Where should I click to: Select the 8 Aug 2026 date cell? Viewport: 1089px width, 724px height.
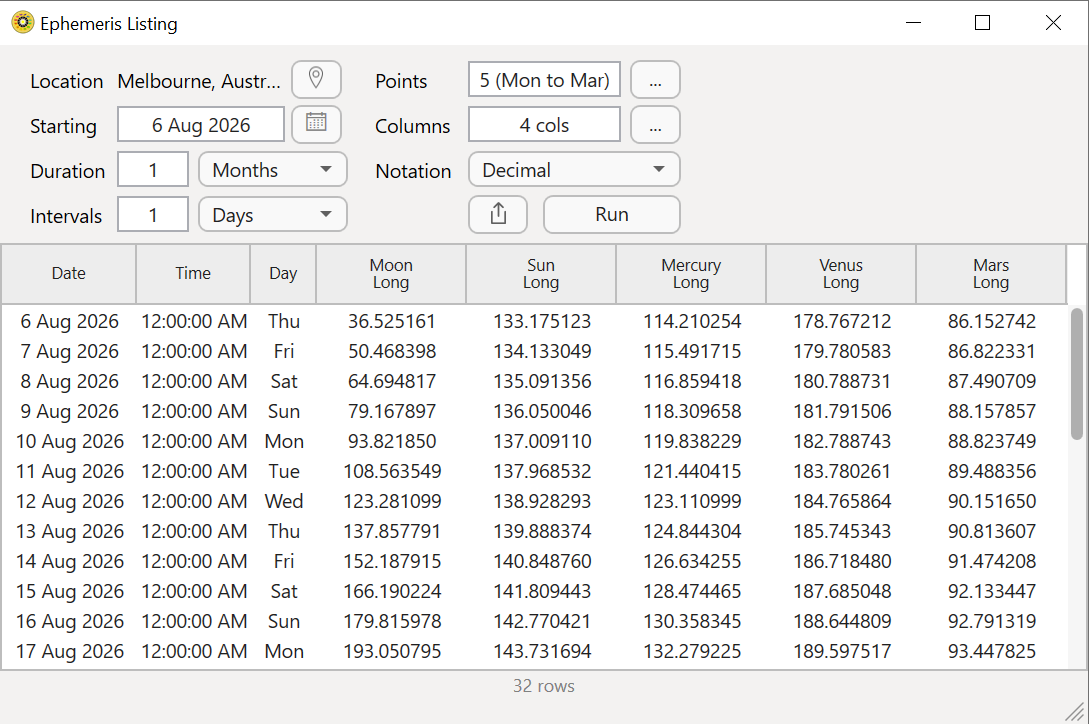69,381
